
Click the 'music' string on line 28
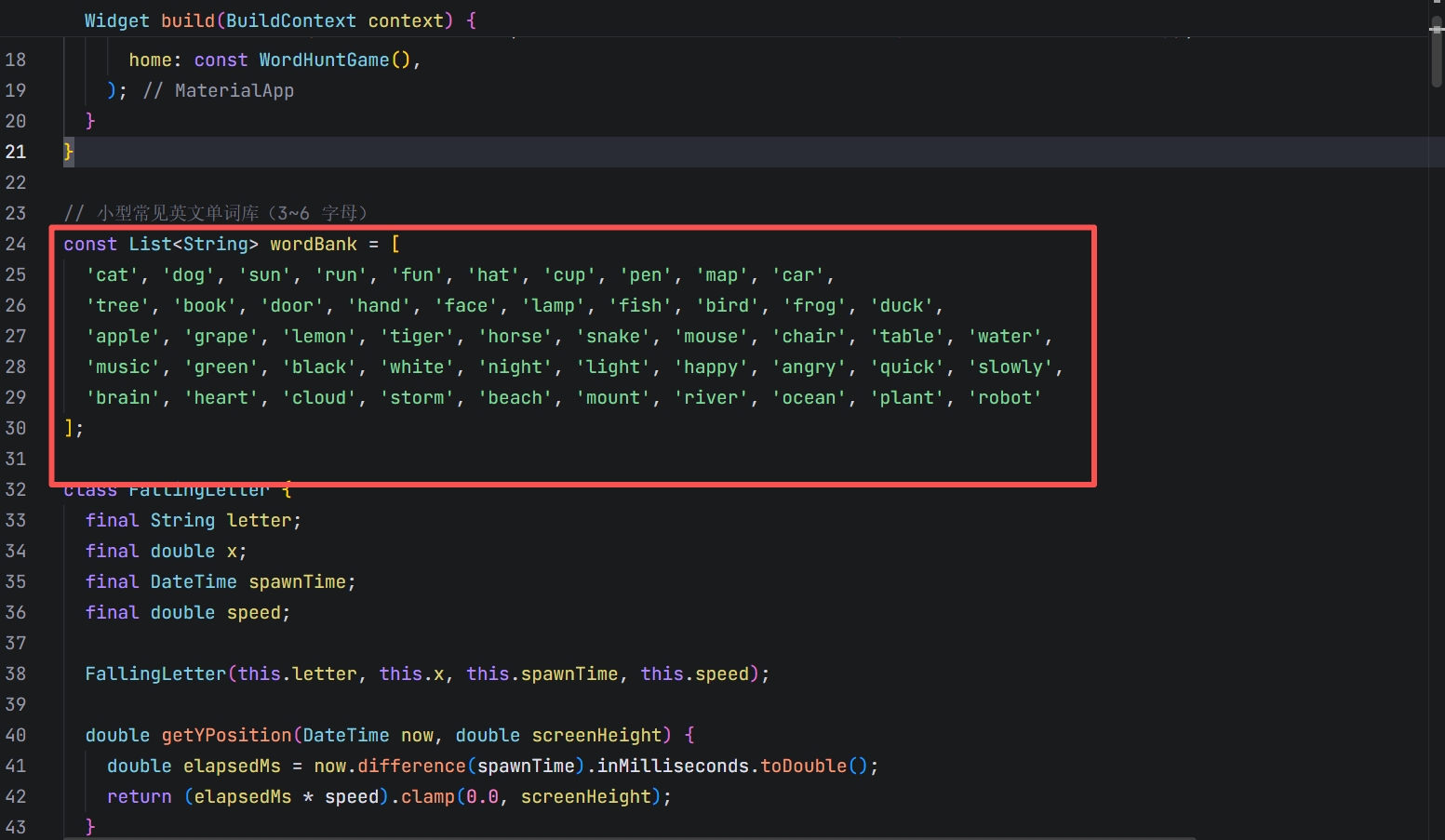(123, 367)
